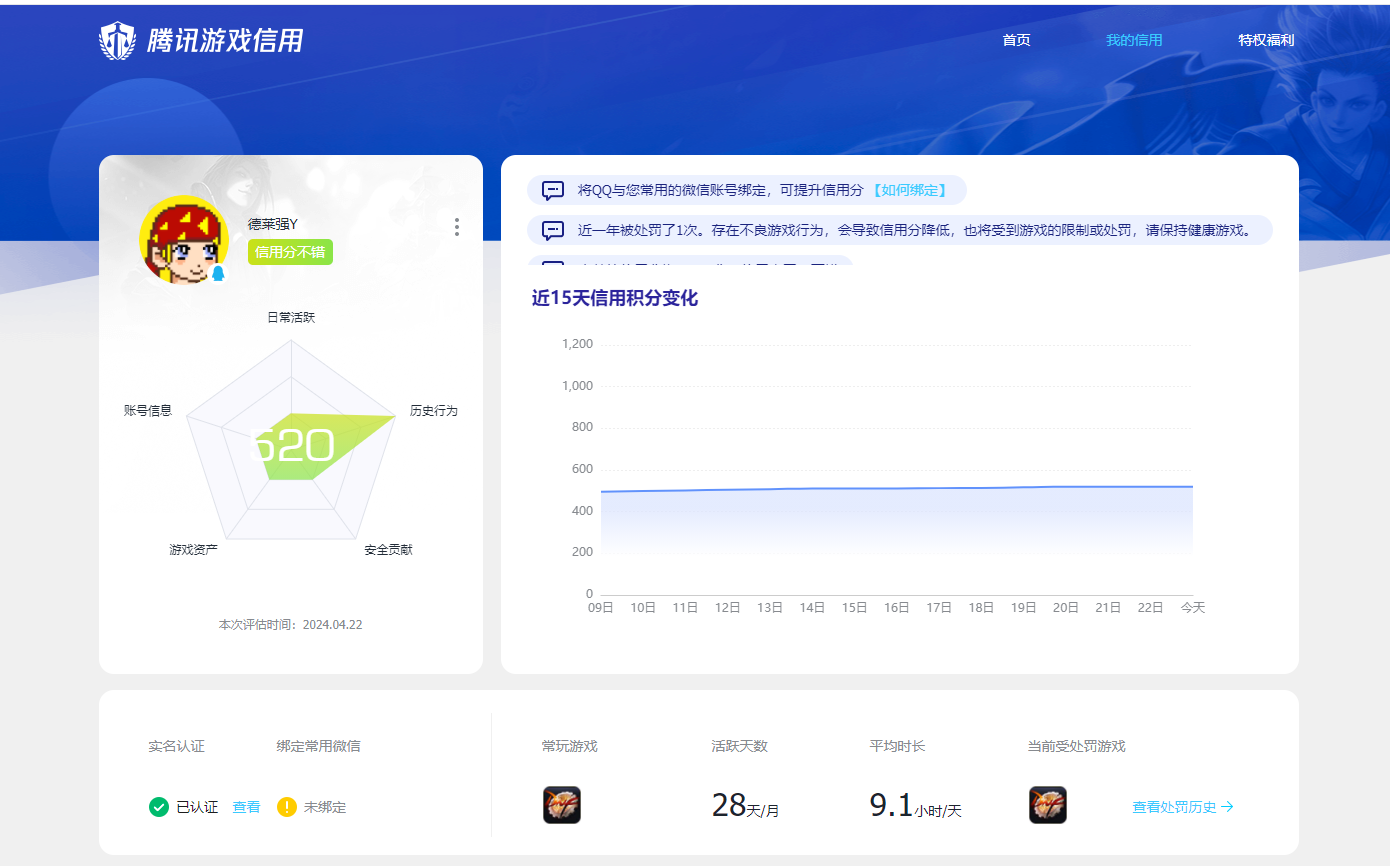Viewport: 1390px width, 866px height.
Task: Click the QQ penguin badge on avatar
Action: click(x=218, y=273)
